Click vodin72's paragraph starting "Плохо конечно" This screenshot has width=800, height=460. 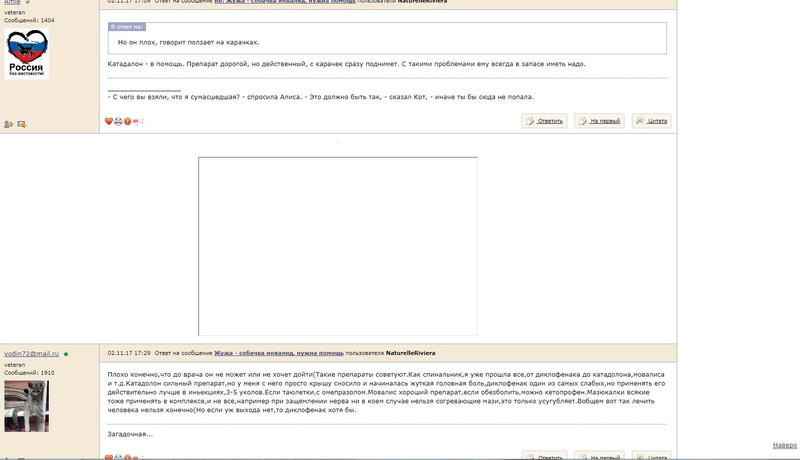point(386,392)
